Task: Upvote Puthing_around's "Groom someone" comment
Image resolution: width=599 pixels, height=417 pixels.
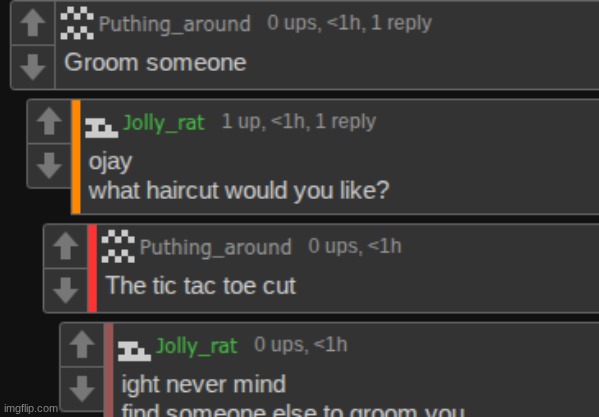Action: pos(33,23)
